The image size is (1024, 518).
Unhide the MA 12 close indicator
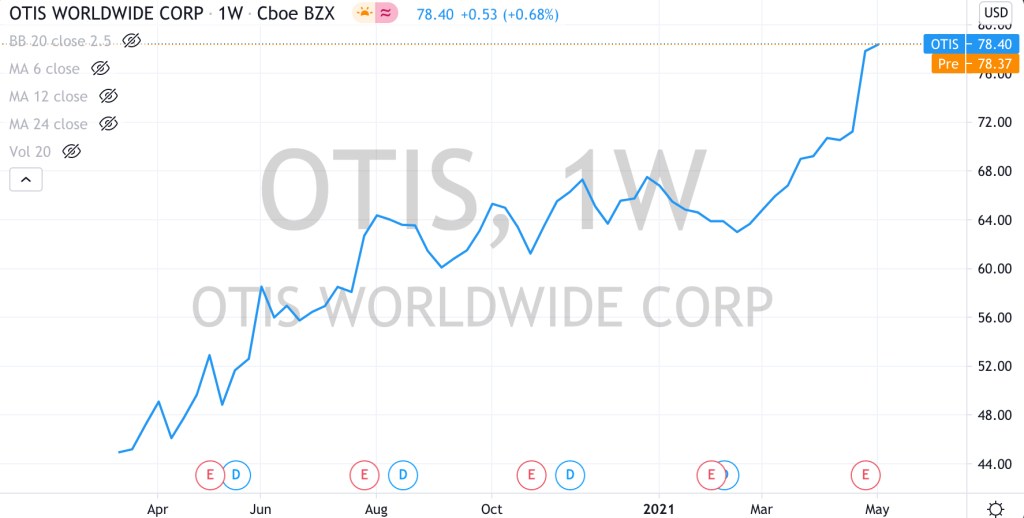point(109,97)
